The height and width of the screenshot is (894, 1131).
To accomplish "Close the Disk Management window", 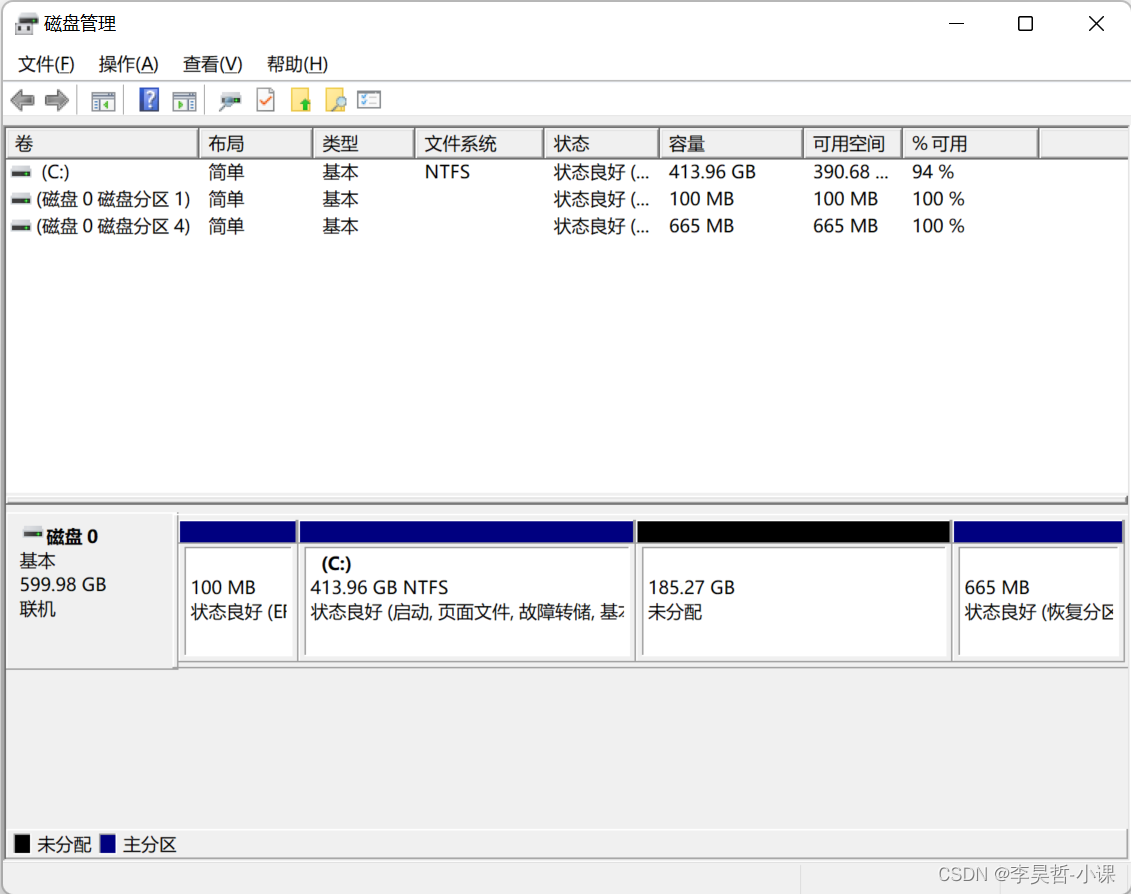I will click(1096, 24).
